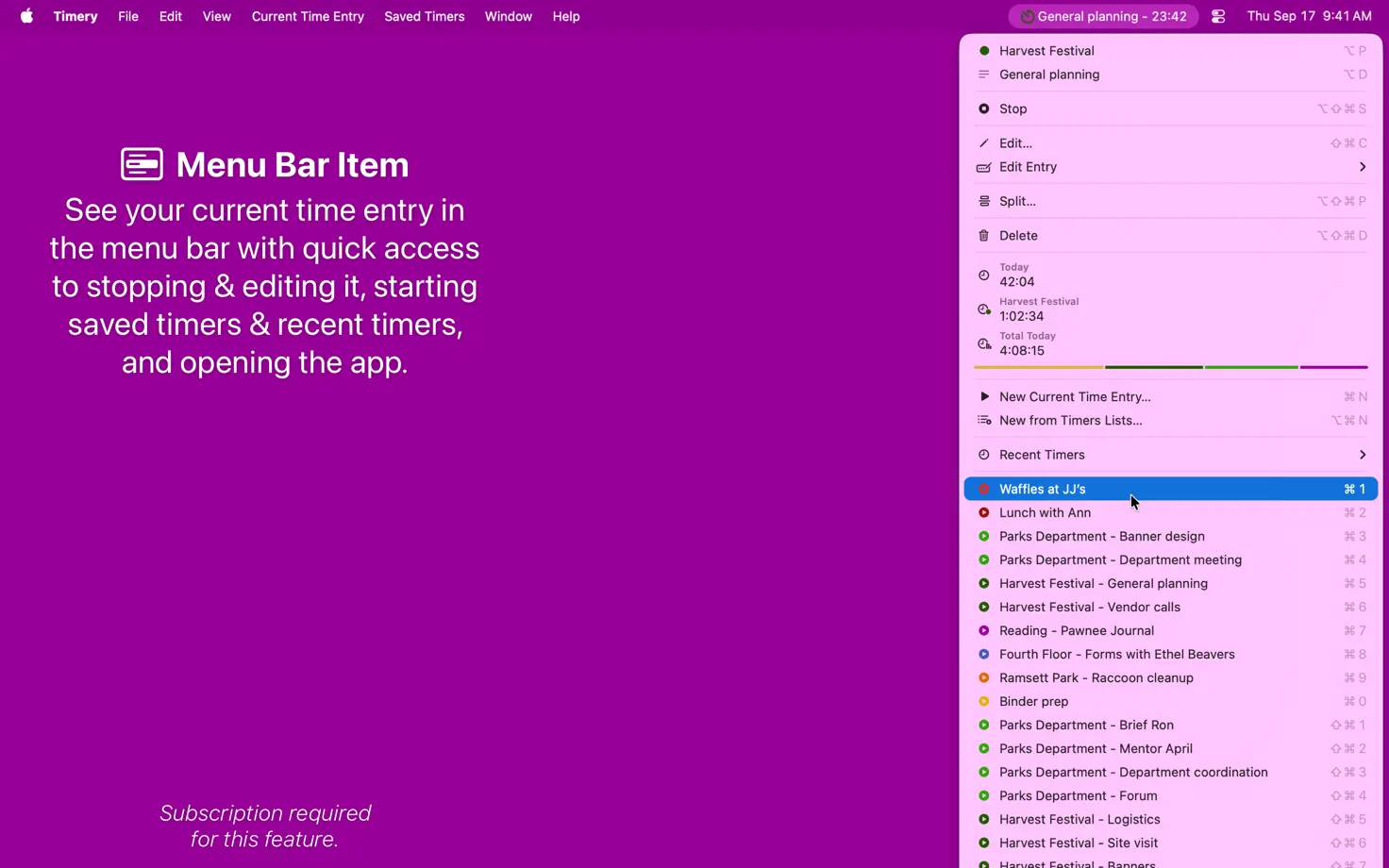Open the Edit menu in menu bar

[171, 16]
